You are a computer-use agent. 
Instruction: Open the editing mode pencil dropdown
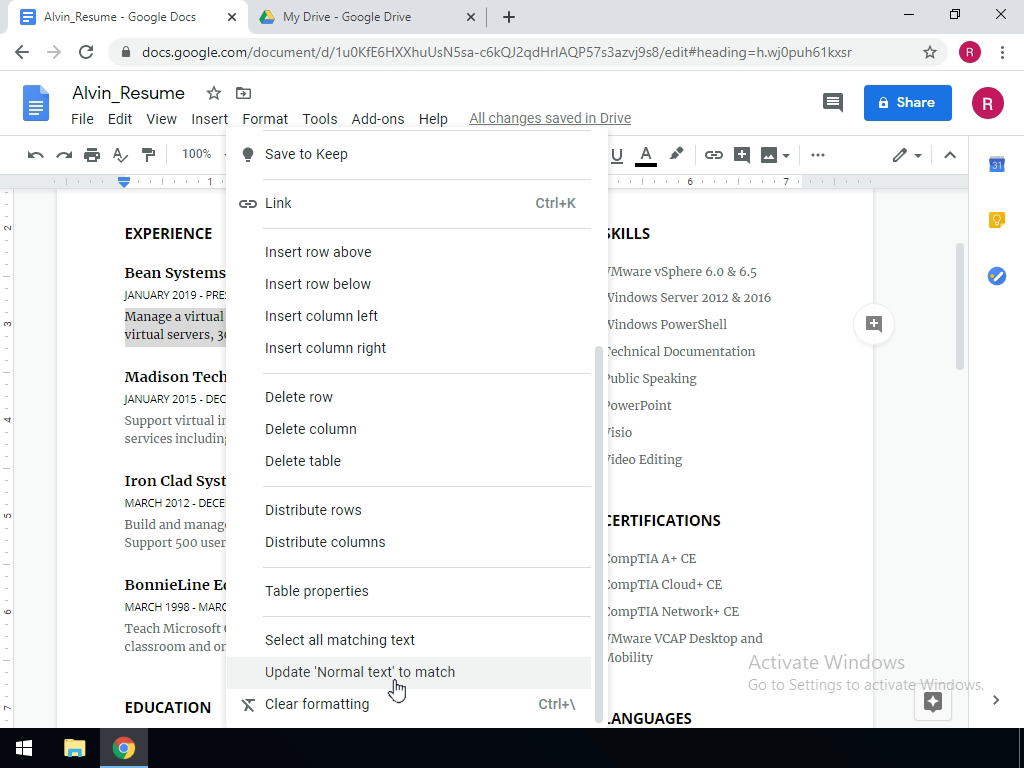[907, 155]
